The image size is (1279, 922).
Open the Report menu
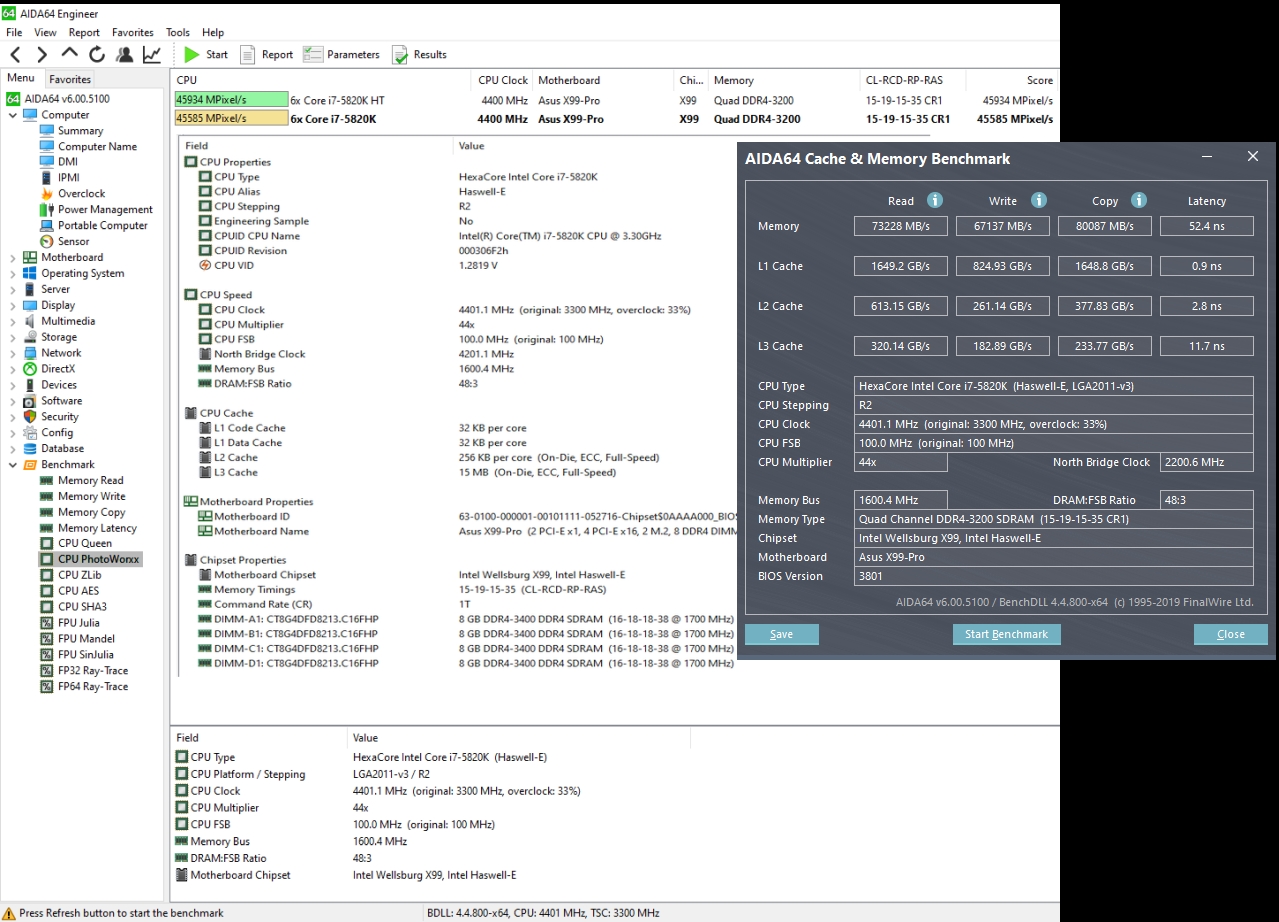point(84,32)
